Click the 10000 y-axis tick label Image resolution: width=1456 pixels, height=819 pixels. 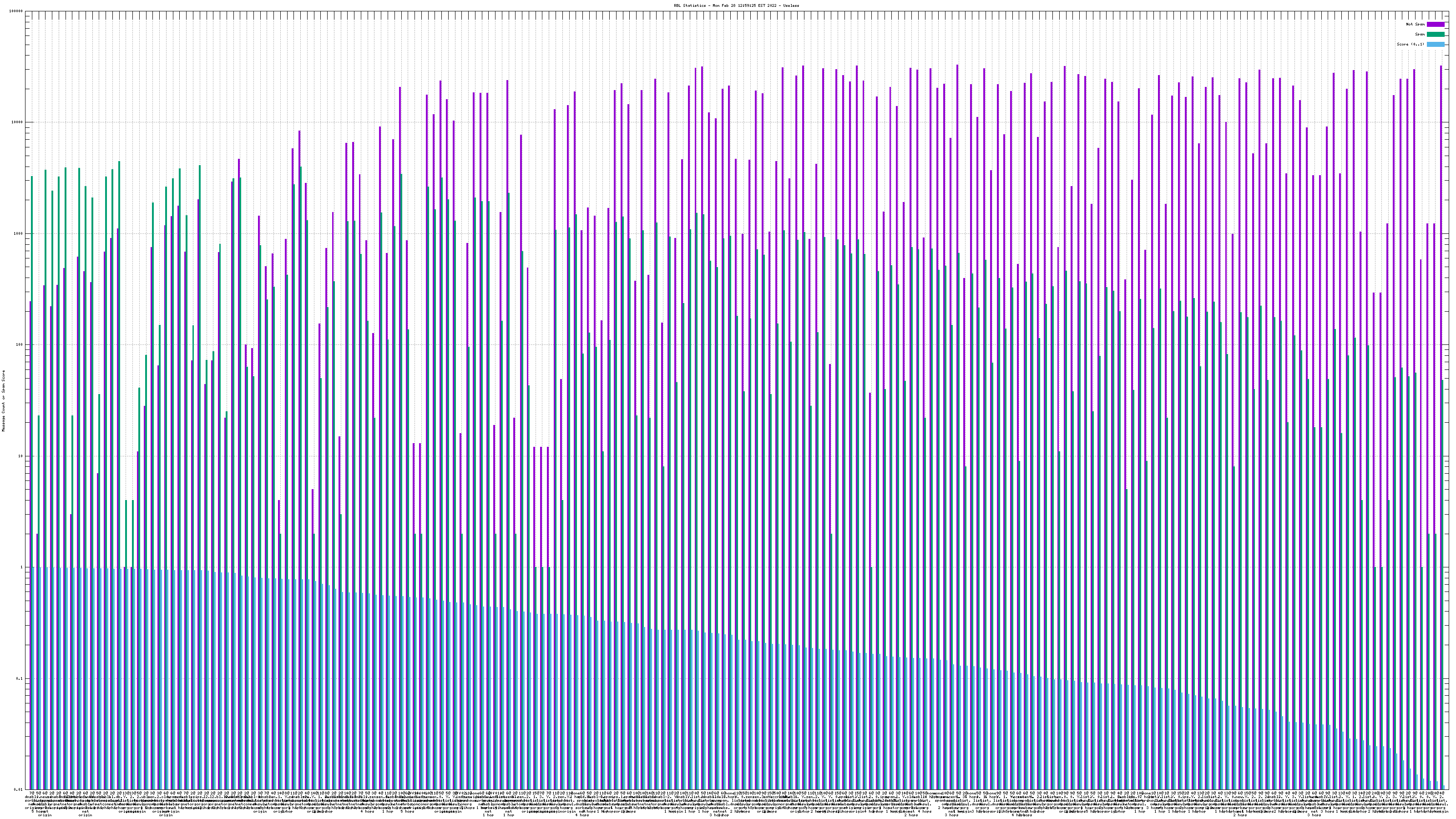click(18, 123)
